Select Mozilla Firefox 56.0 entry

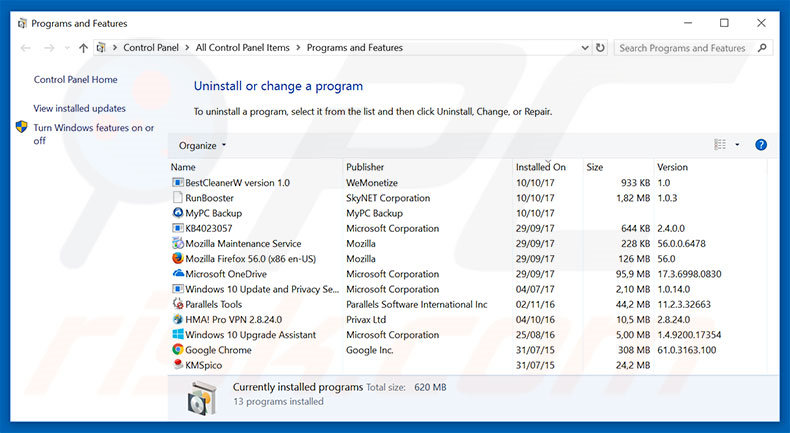tap(250, 259)
